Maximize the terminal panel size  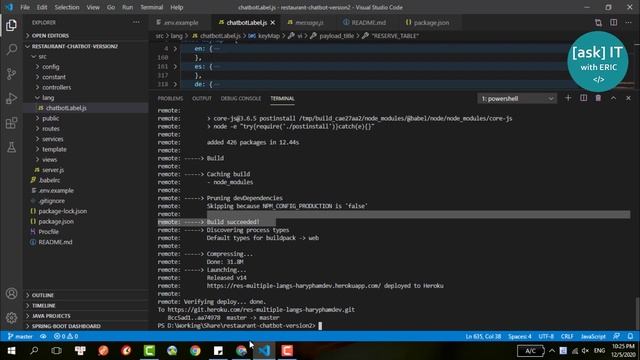[x=613, y=98]
